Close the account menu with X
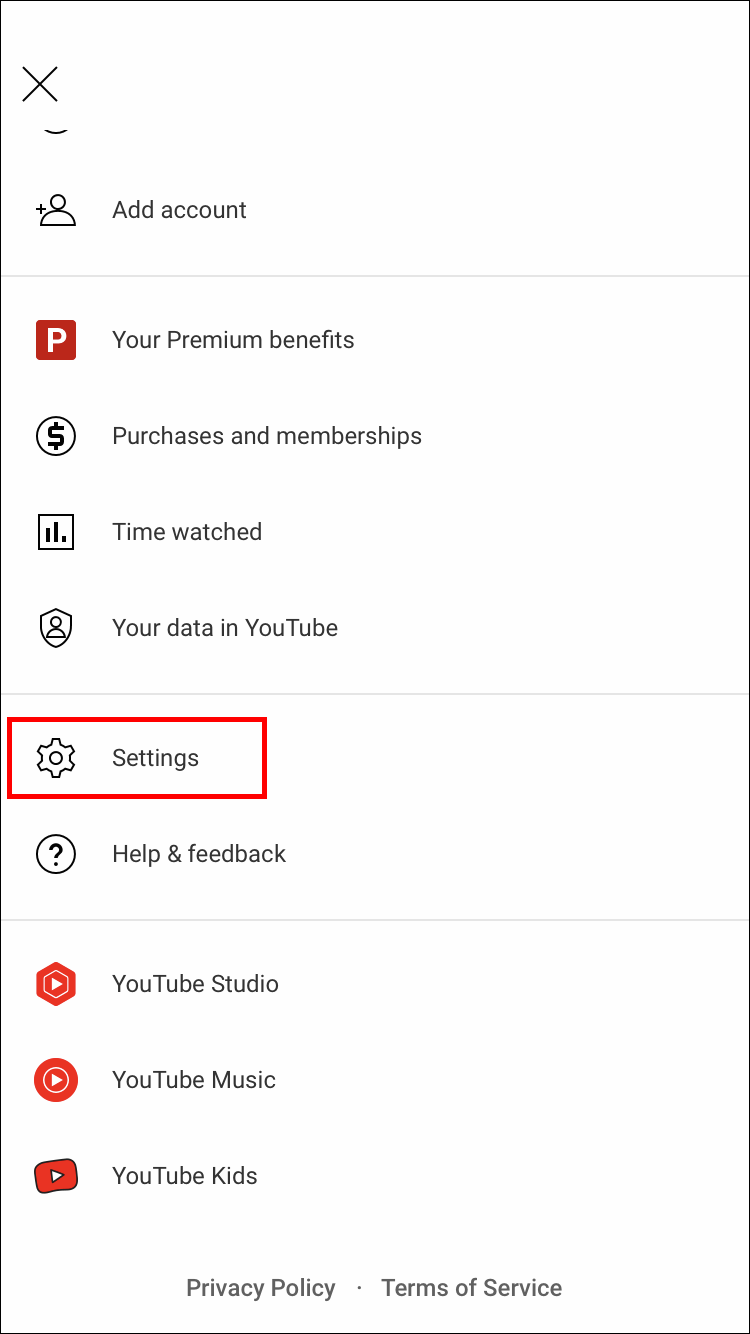750x1334 pixels. coord(40,85)
